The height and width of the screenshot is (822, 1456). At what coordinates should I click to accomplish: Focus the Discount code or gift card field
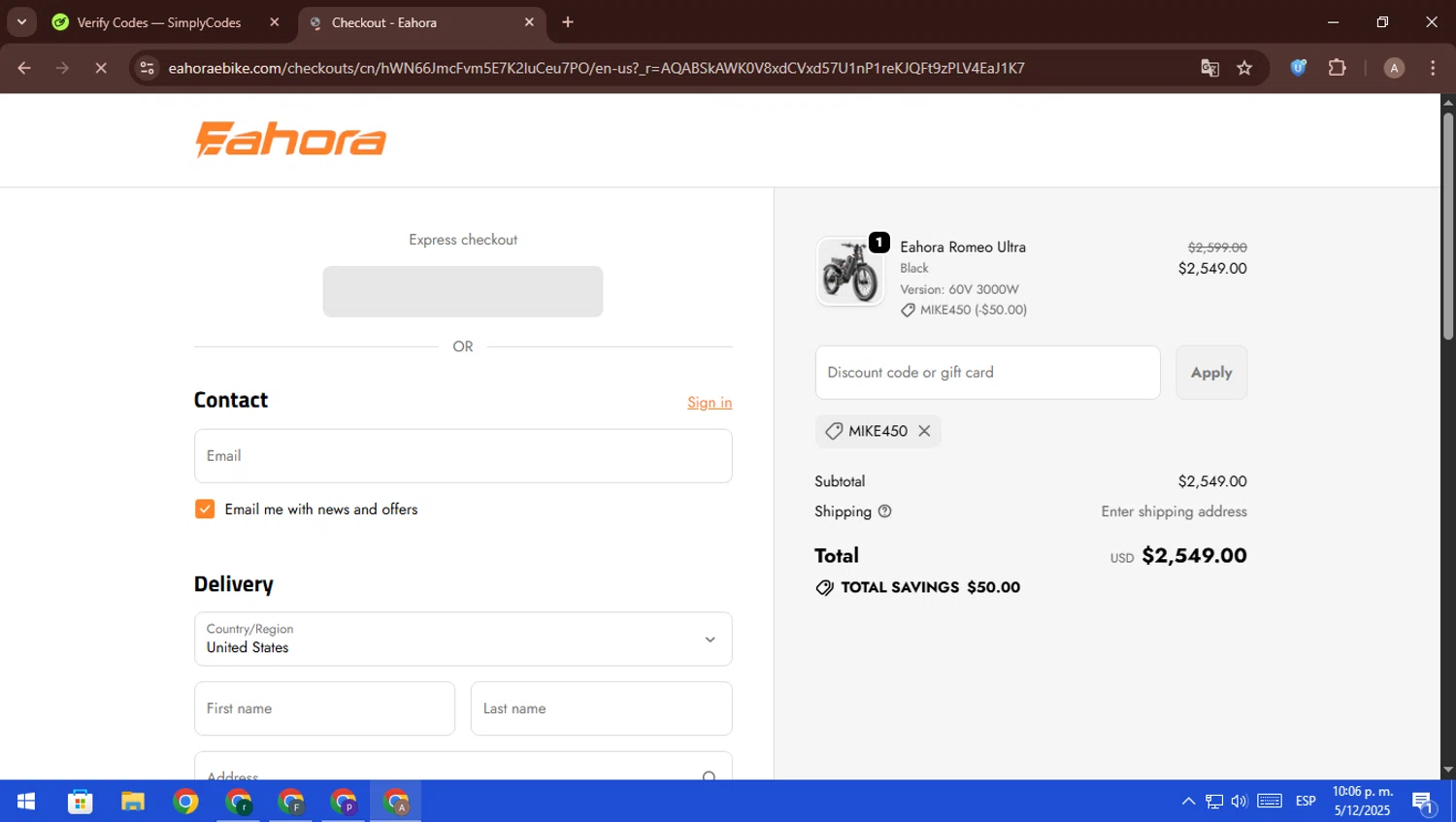point(987,373)
